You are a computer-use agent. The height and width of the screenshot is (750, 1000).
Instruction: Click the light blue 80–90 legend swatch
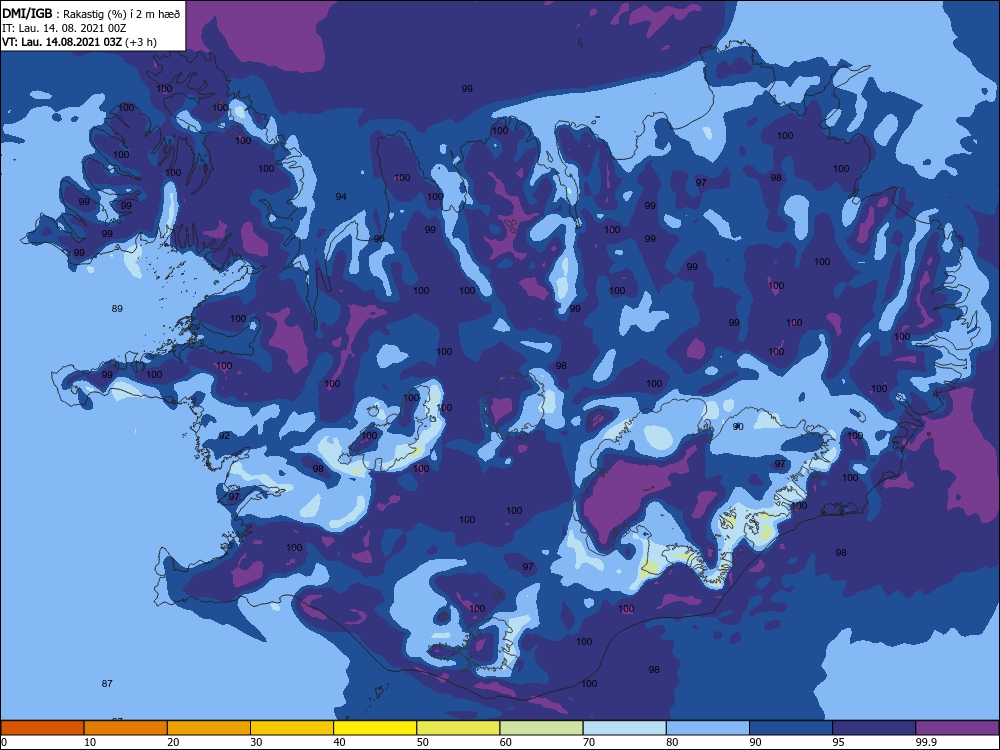point(707,728)
